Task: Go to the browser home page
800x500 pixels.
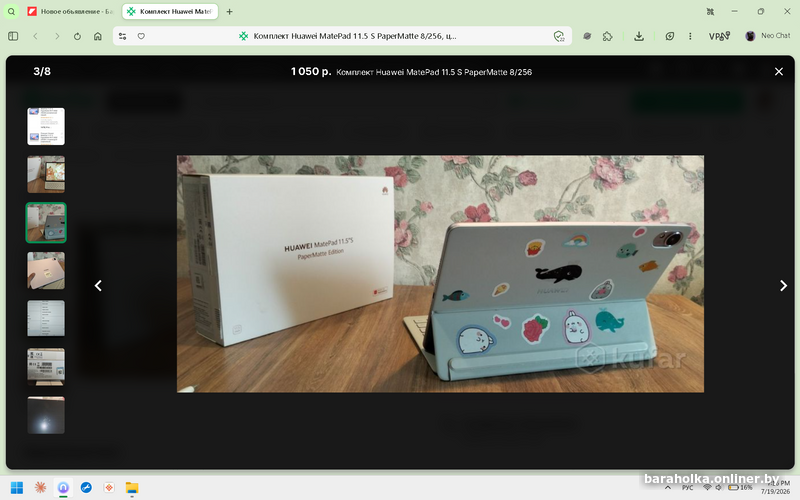Action: [x=98, y=36]
